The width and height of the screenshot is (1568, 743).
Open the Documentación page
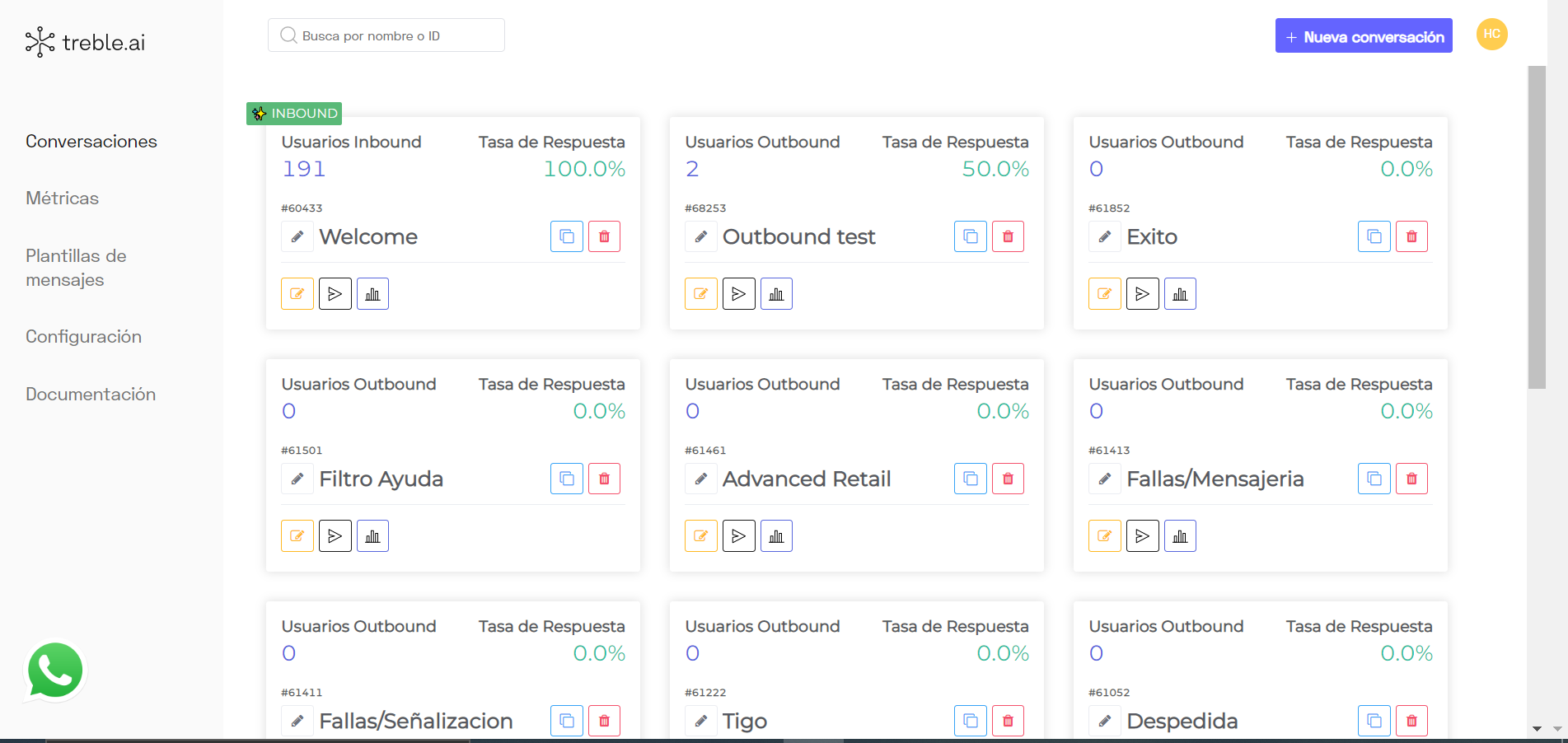pos(91,395)
